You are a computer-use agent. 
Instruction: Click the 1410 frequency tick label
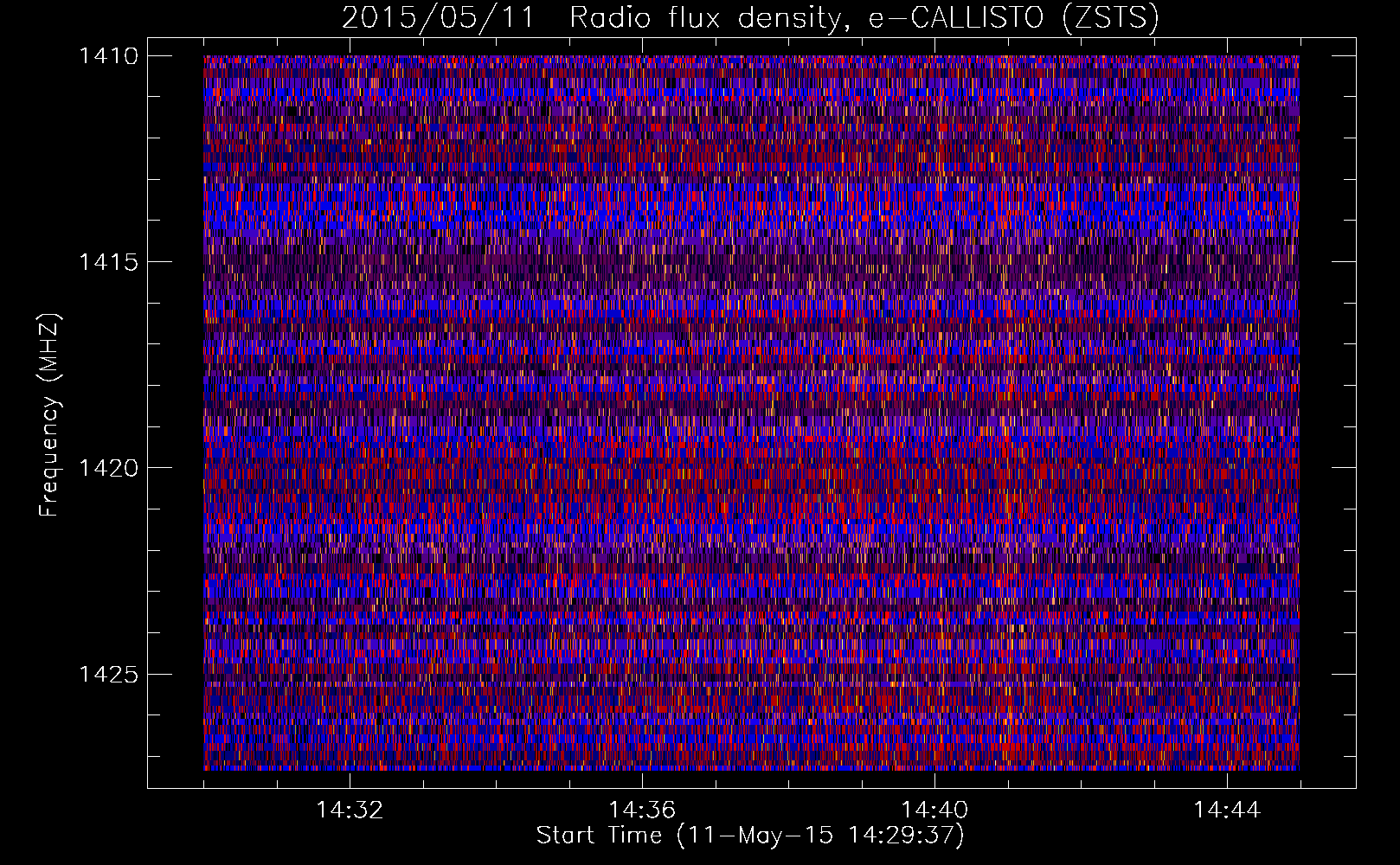click(108, 56)
